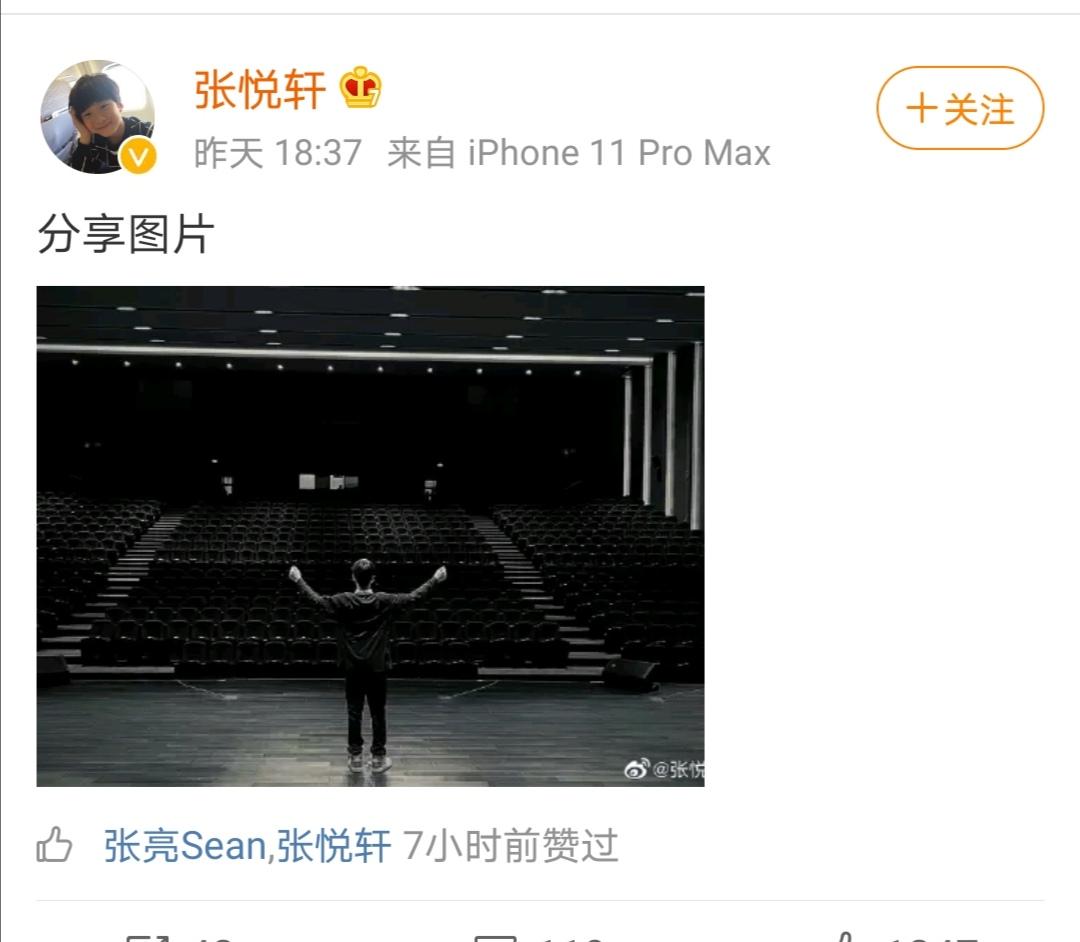This screenshot has height=942, width=1080.
Task: Click the repost icon at post bottom
Action: (x=148, y=938)
